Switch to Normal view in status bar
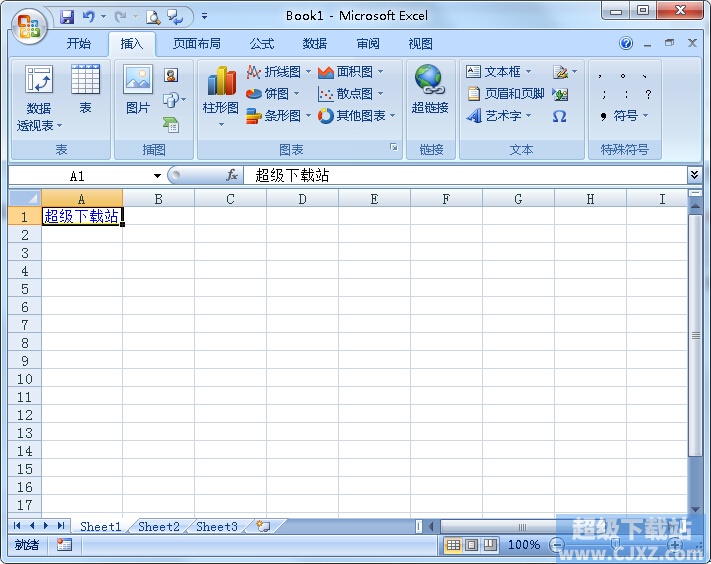Screen dimensions: 711x564 (x=453, y=544)
